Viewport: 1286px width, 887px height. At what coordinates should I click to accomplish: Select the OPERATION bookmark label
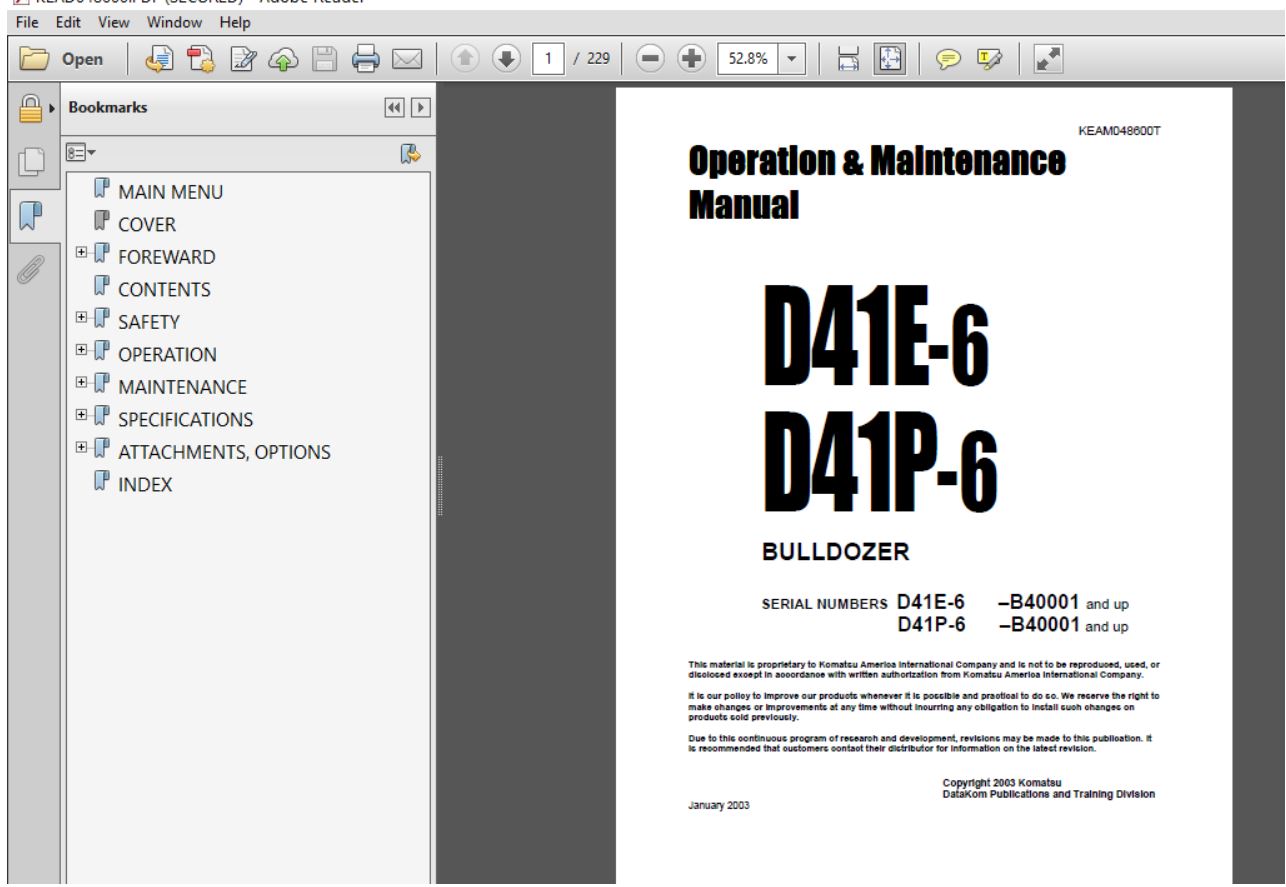point(167,354)
